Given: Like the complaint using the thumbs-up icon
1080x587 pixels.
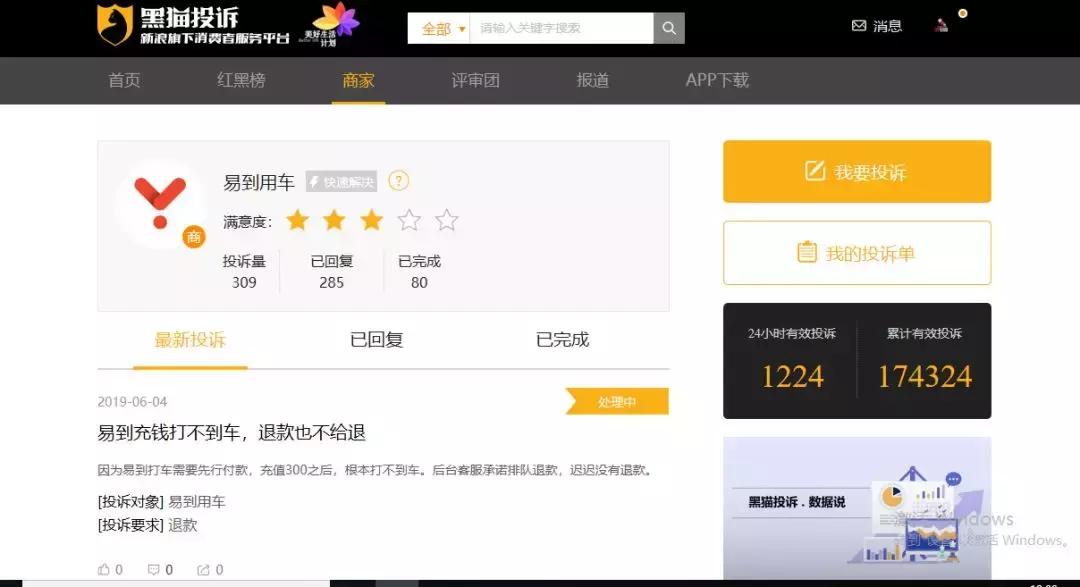Looking at the screenshot, I should point(106,568).
